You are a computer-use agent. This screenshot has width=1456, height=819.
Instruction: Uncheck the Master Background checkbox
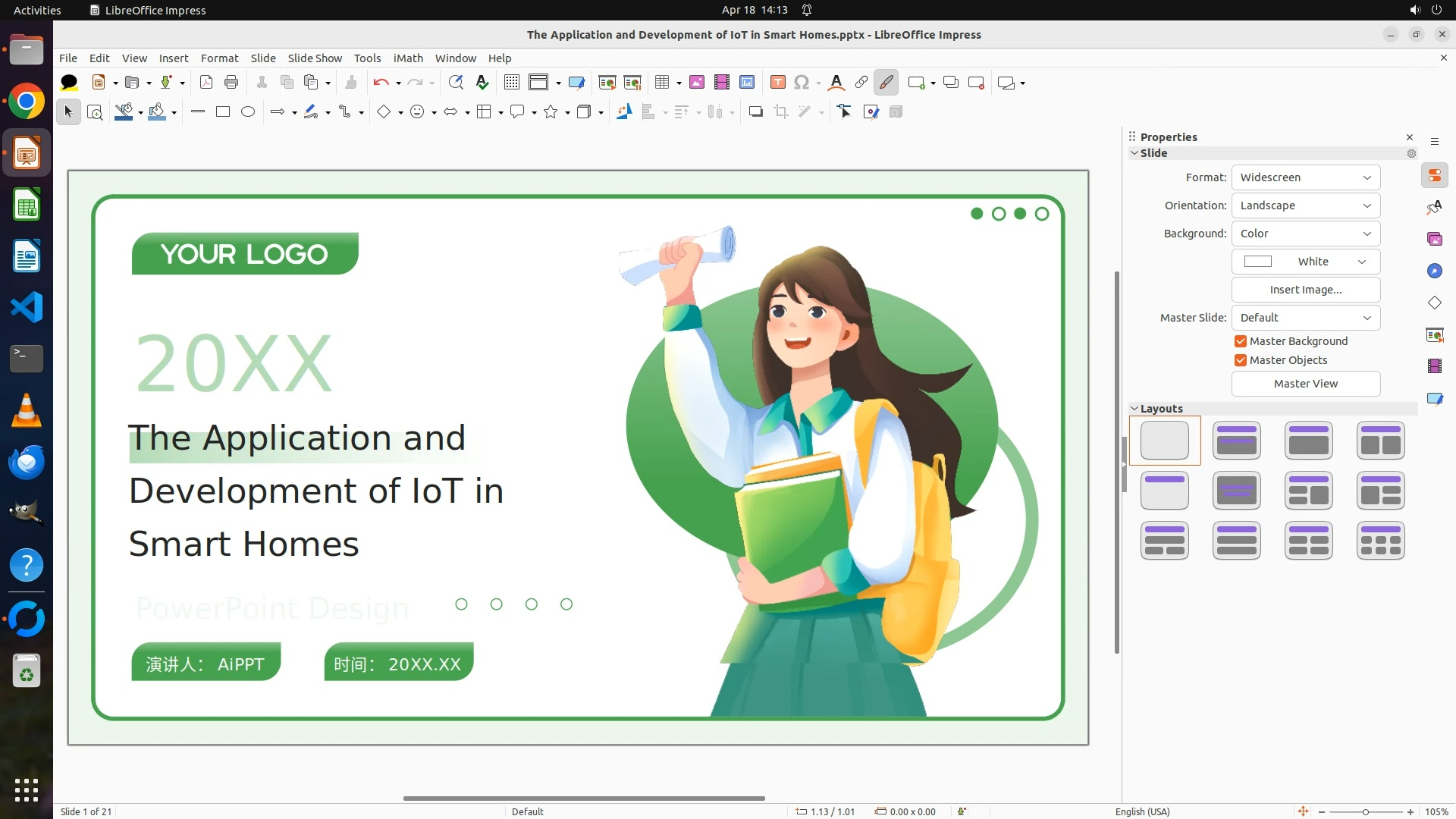tap(1241, 341)
